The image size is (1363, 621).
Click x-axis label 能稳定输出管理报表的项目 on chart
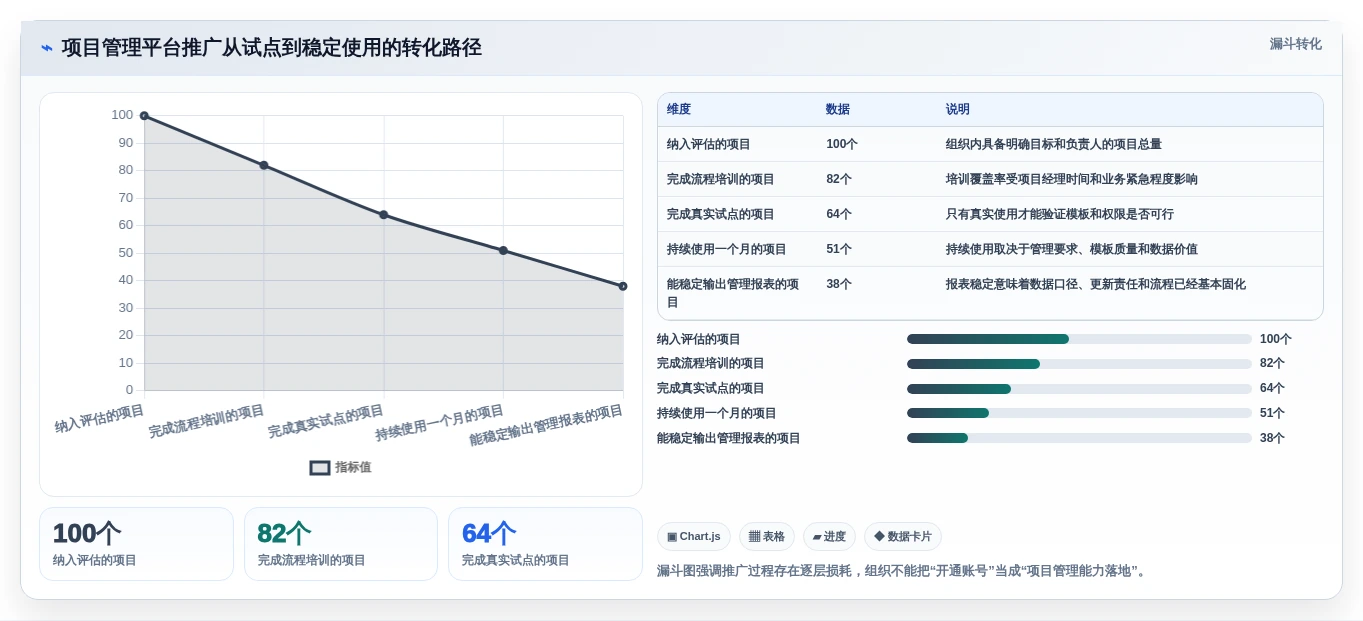[x=547, y=425]
